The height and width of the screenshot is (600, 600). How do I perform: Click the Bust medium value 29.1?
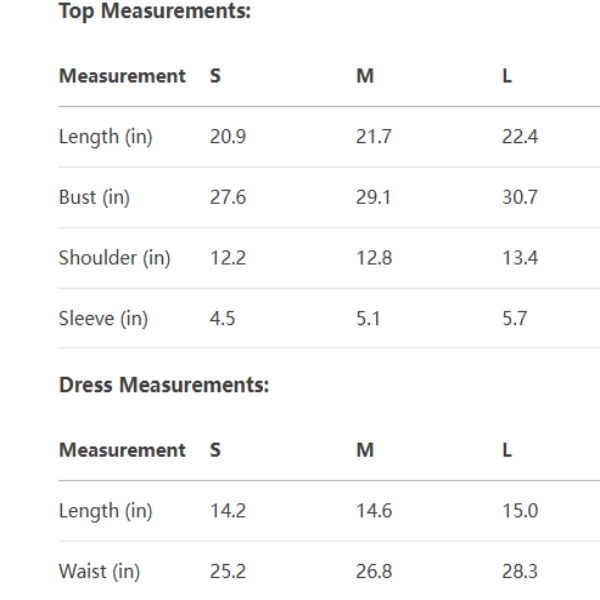[373, 198]
